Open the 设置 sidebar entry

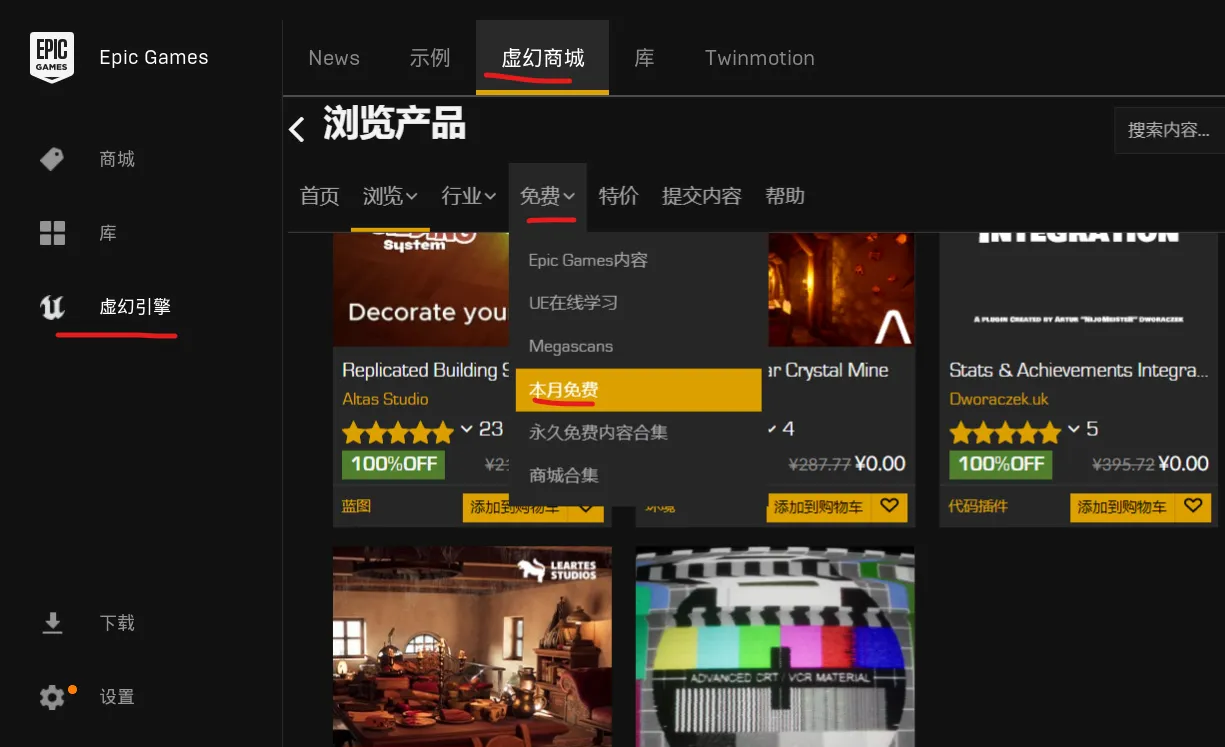pyautogui.click(x=117, y=697)
